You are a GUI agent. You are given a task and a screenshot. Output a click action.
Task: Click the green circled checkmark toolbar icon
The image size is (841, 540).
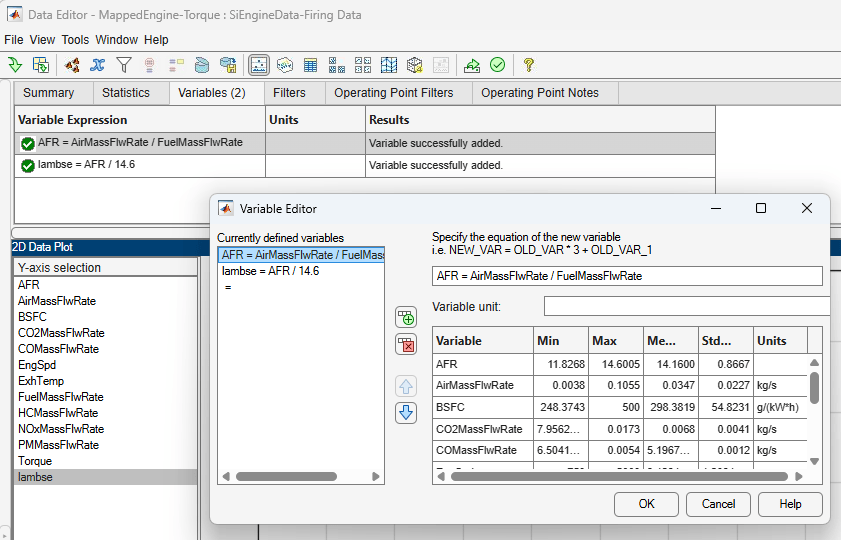click(x=498, y=65)
